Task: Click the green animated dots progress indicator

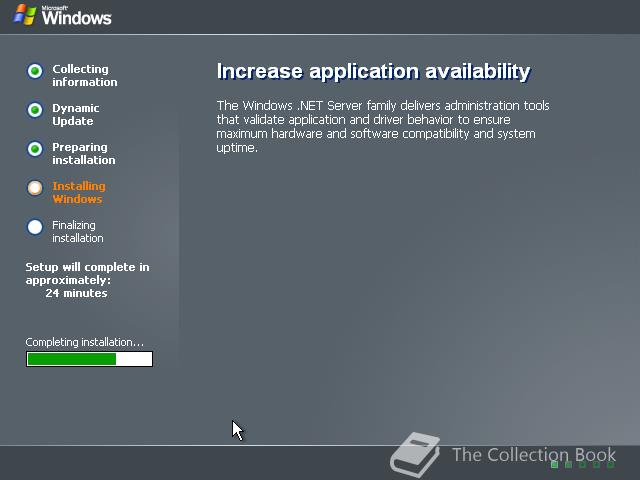Action: click(582, 464)
